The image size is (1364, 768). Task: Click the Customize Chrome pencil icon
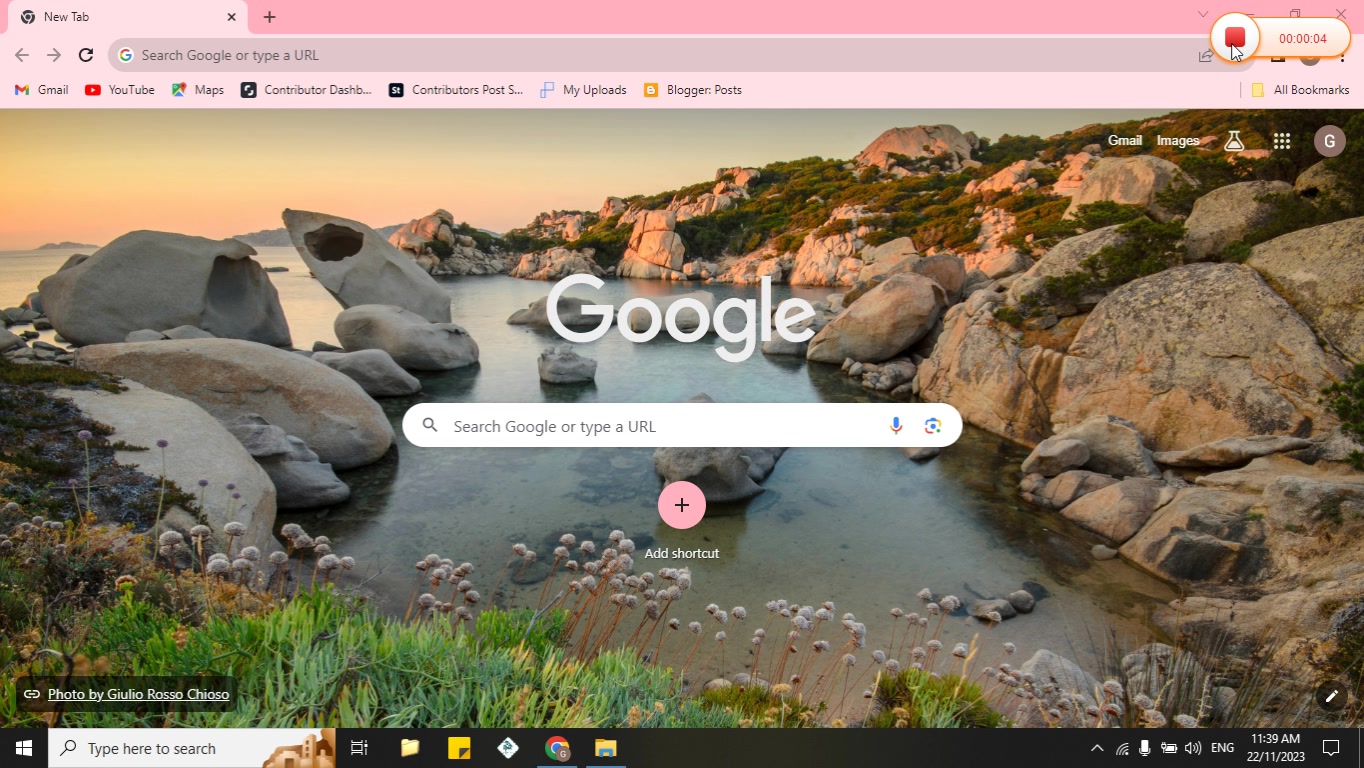pyautogui.click(x=1332, y=697)
